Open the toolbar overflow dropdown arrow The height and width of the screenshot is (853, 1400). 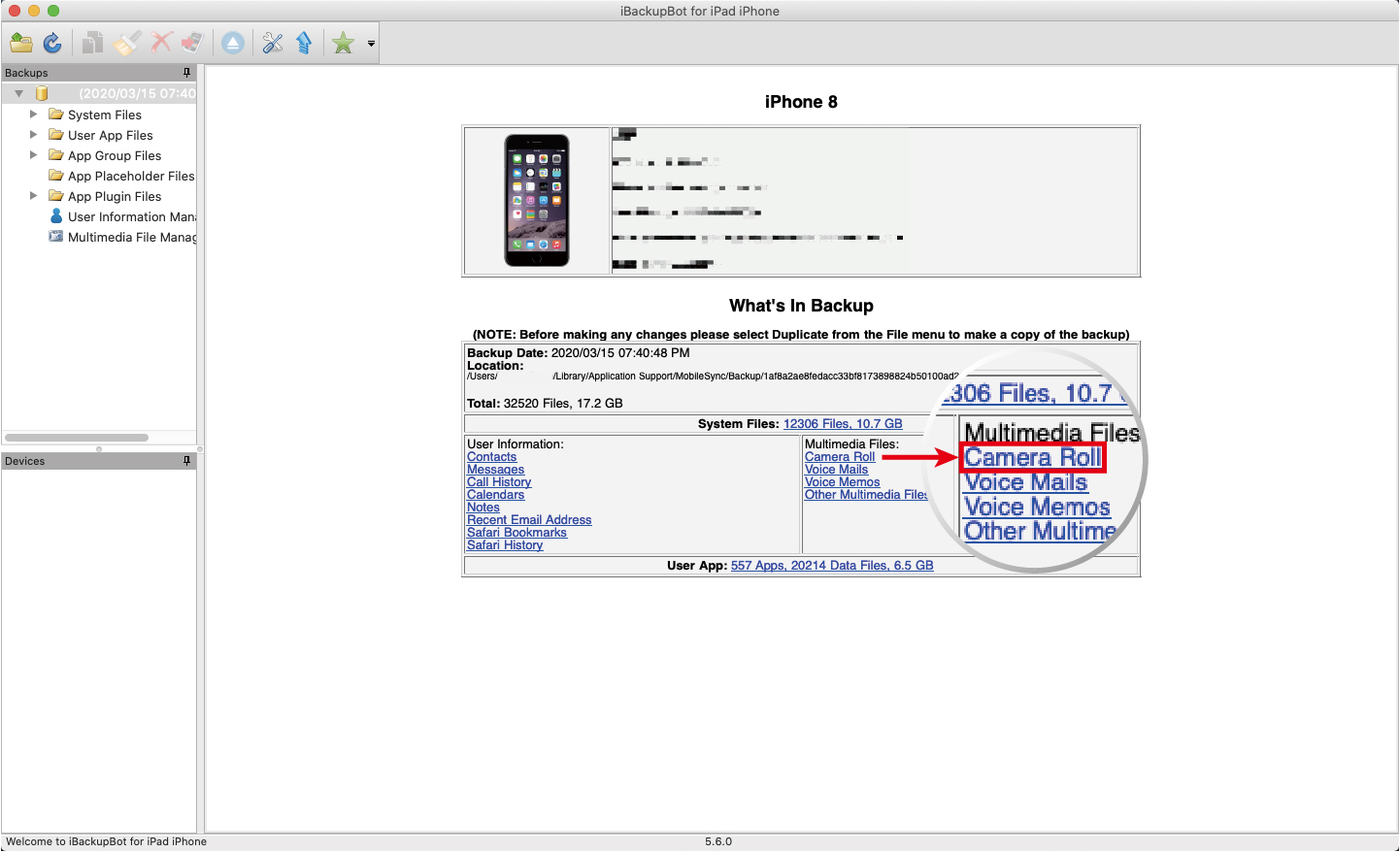(371, 44)
